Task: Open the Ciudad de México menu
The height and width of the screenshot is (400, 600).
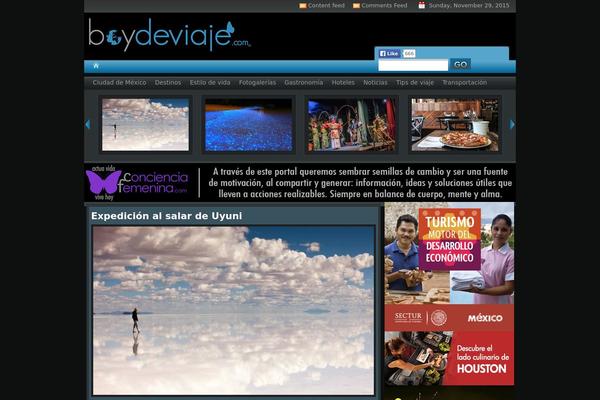Action: pyautogui.click(x=119, y=83)
